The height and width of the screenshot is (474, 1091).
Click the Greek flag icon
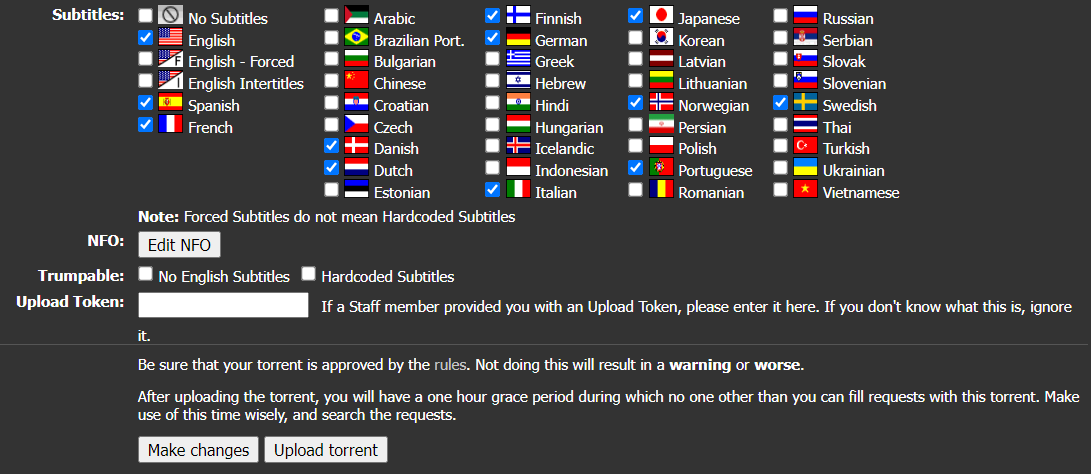tap(518, 59)
